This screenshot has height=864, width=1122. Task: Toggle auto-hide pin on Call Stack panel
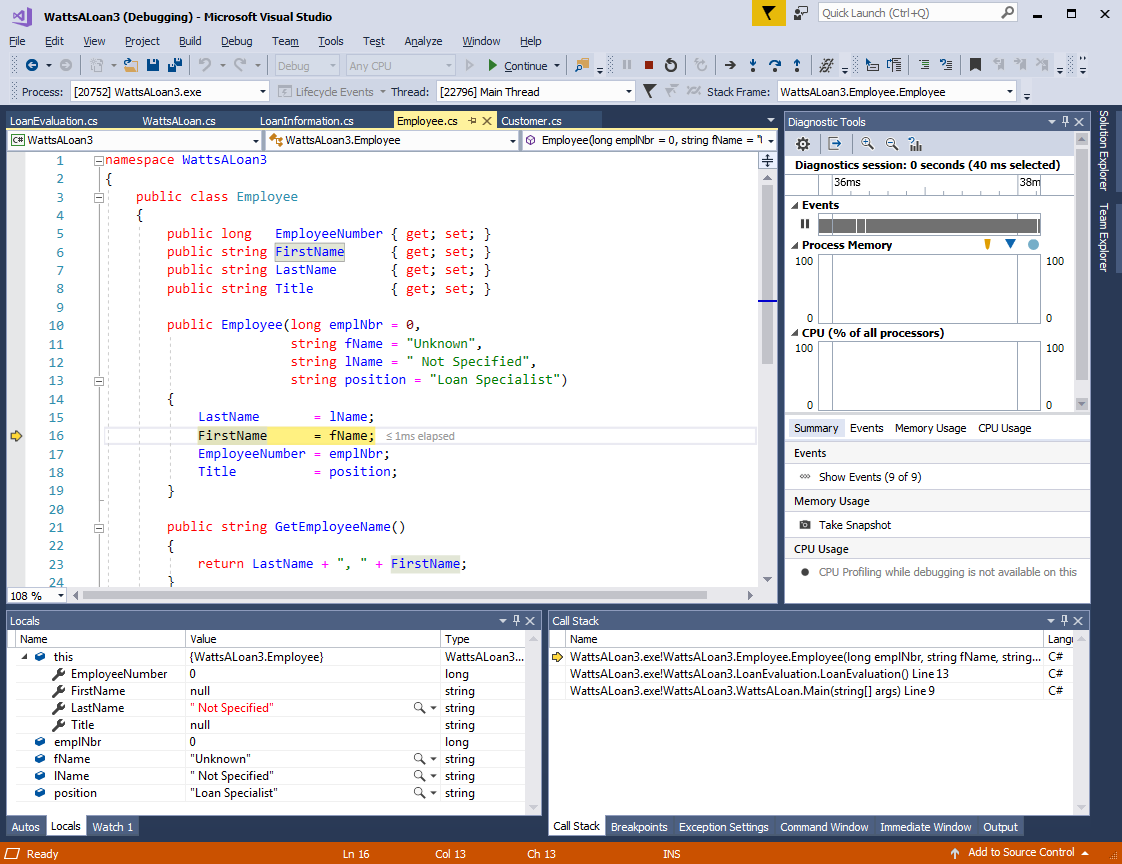click(x=1065, y=621)
